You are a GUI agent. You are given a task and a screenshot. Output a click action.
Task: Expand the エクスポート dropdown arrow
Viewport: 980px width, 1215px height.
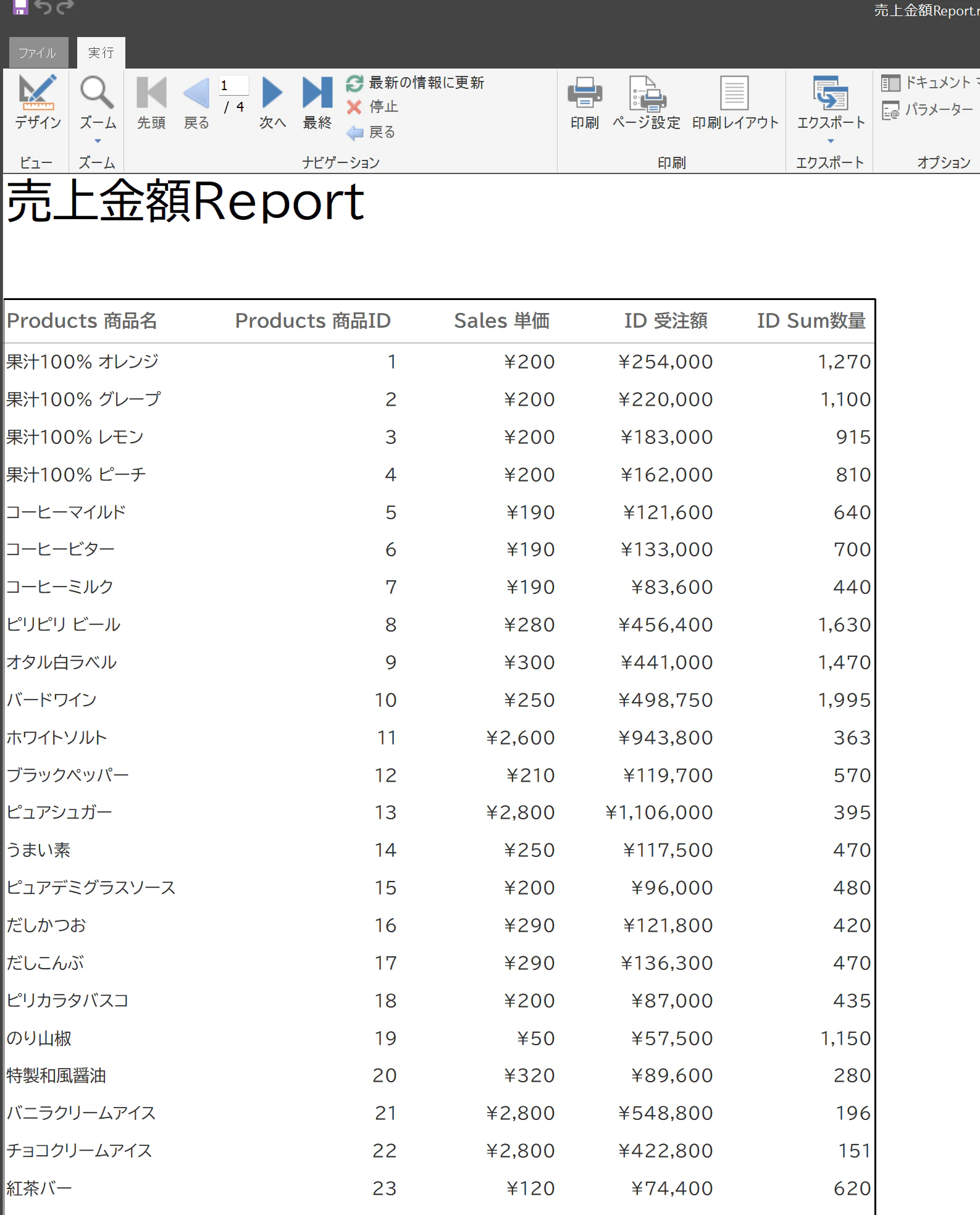(x=831, y=141)
